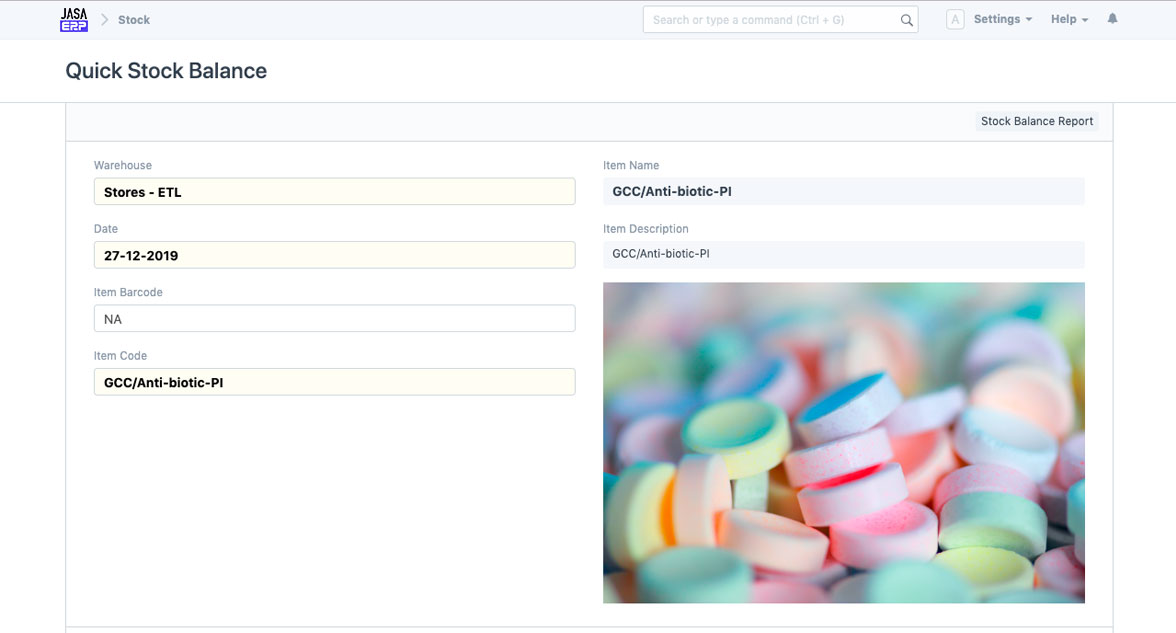The height and width of the screenshot is (633, 1176).
Task: Click the Item Barcode input field
Action: pyautogui.click(x=334, y=319)
